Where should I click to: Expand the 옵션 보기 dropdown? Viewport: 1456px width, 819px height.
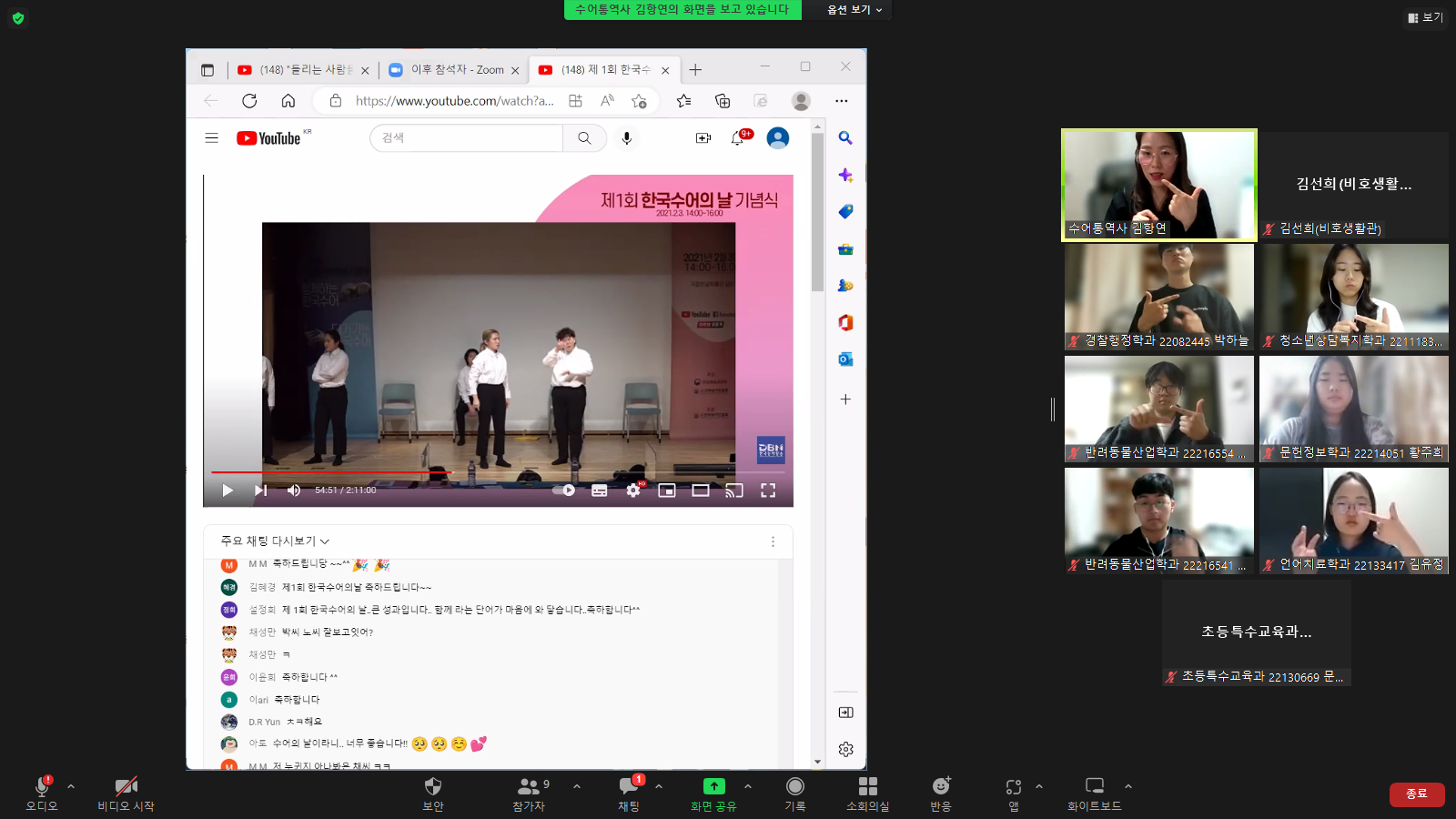(x=854, y=10)
